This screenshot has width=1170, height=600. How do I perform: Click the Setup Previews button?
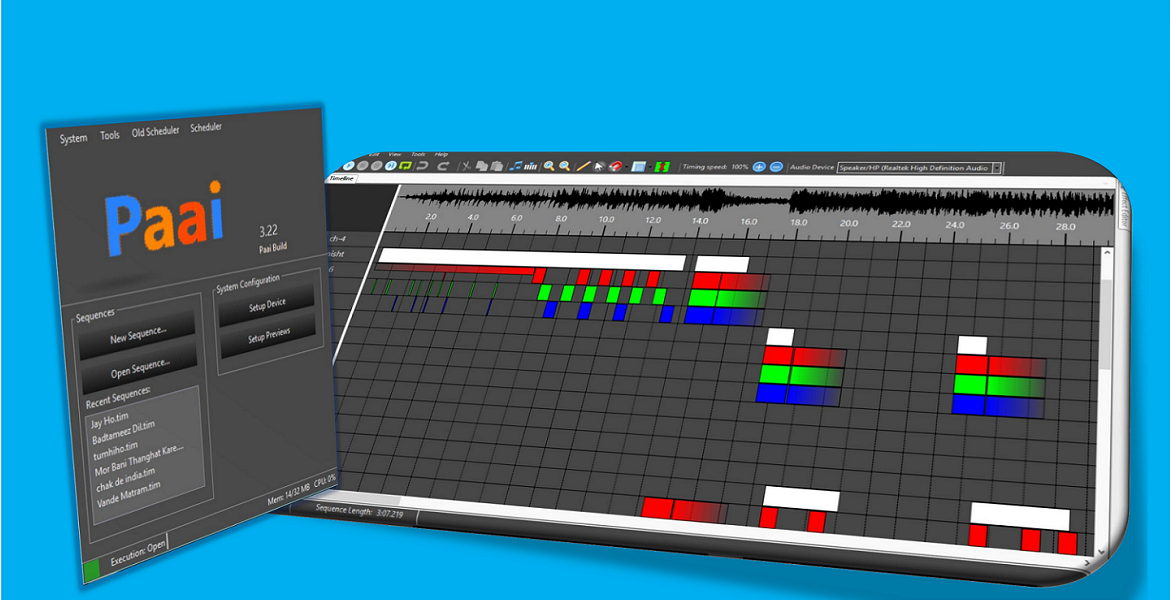tap(268, 336)
